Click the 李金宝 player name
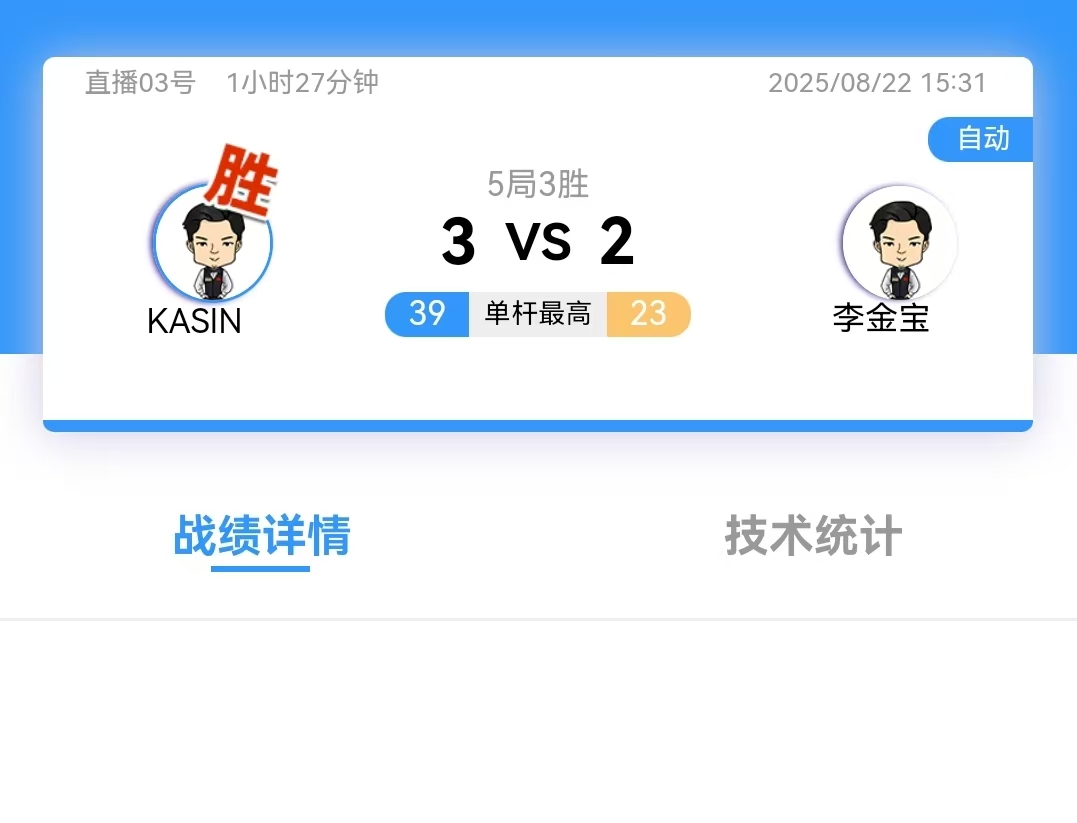Viewport: 1077px width, 823px height. 881,318
